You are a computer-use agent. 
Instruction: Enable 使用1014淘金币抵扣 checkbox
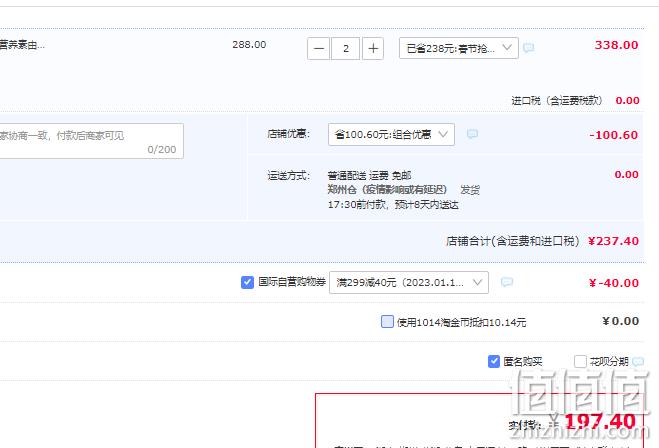click(x=387, y=322)
